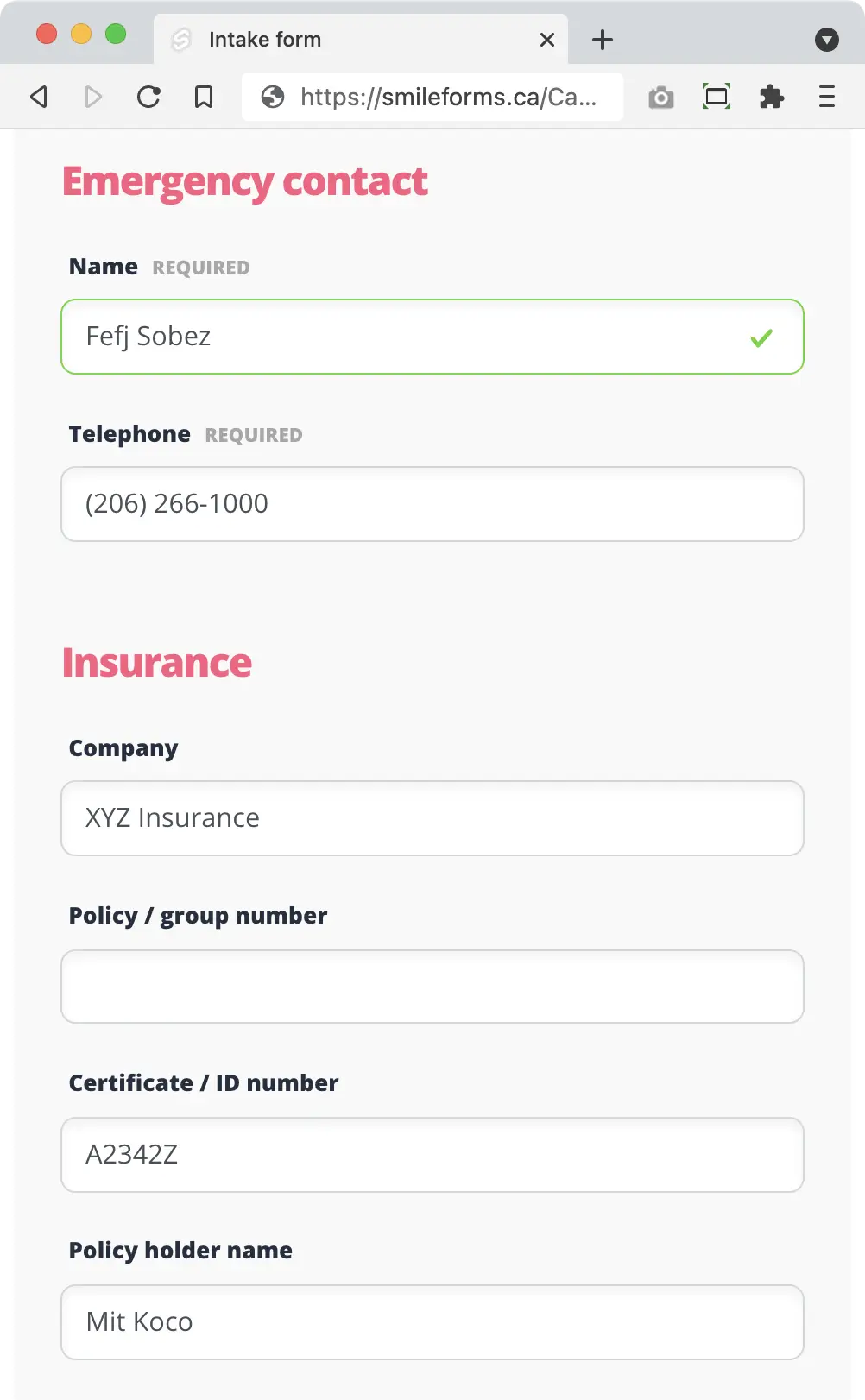
Task: Click the forward navigation arrow
Action: [93, 97]
